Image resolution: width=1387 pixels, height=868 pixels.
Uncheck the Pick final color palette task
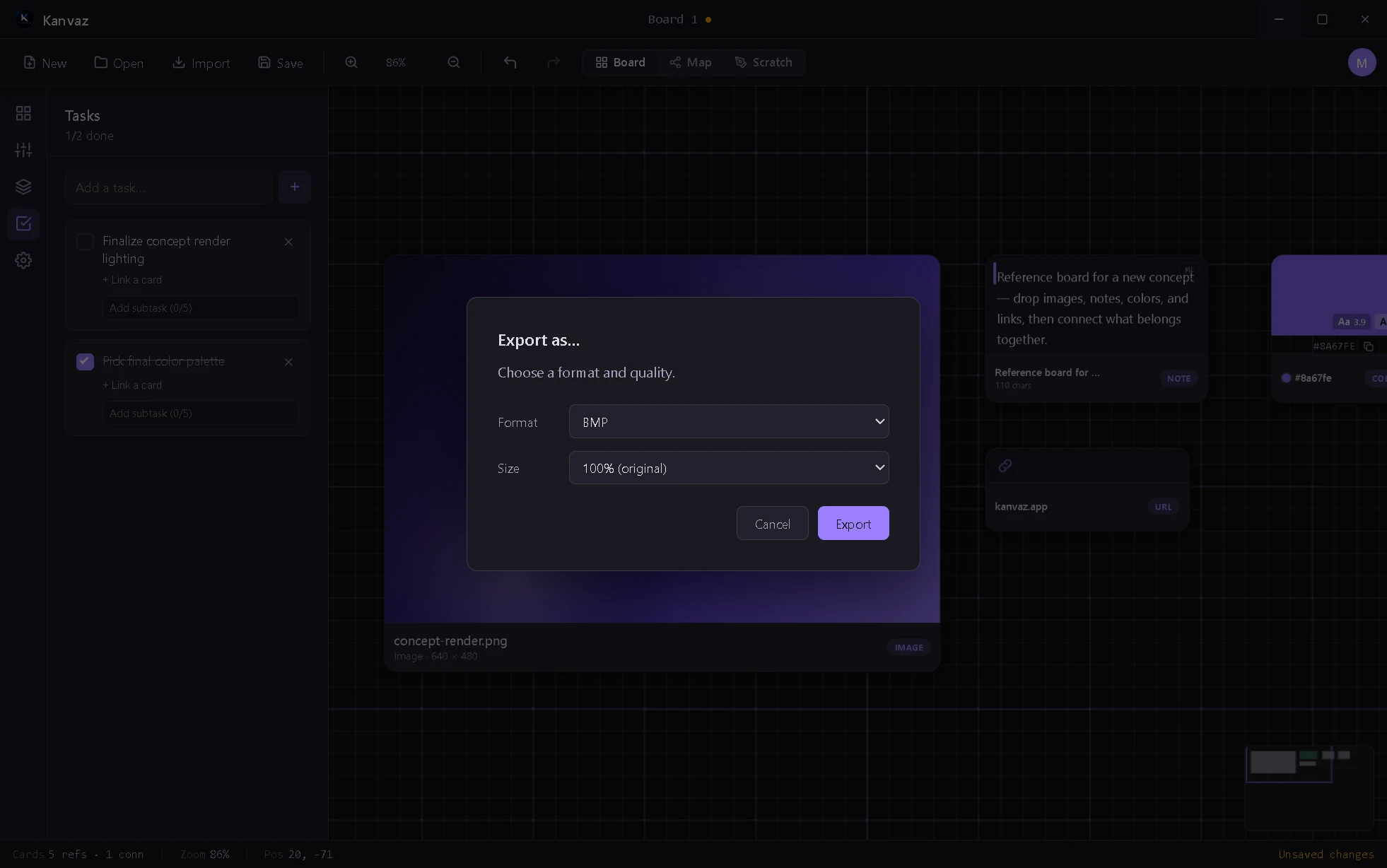85,362
